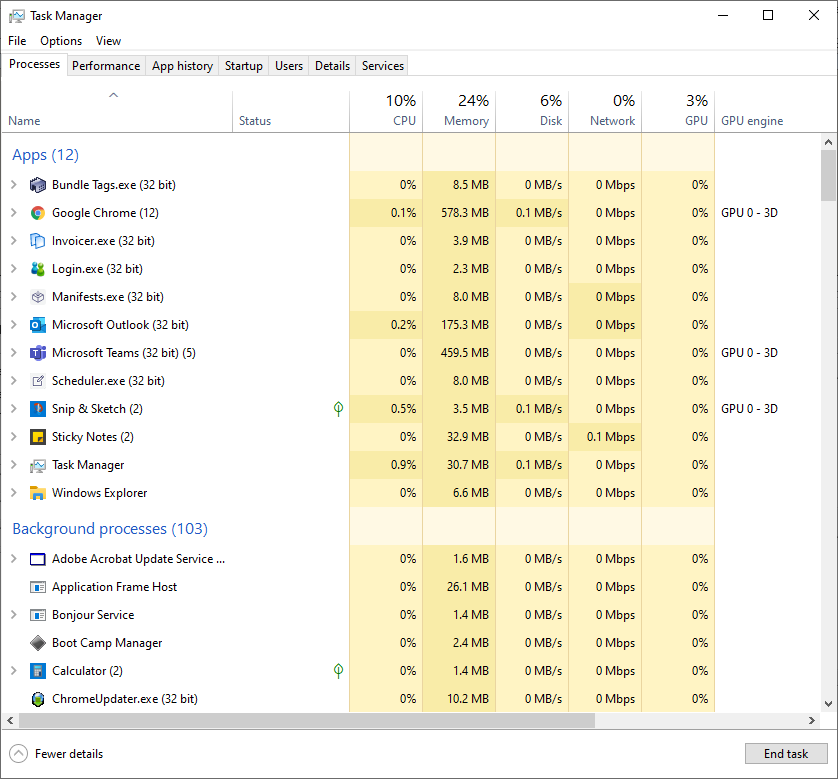Click the Snip & Sketch icon
838x779 pixels.
(x=37, y=409)
